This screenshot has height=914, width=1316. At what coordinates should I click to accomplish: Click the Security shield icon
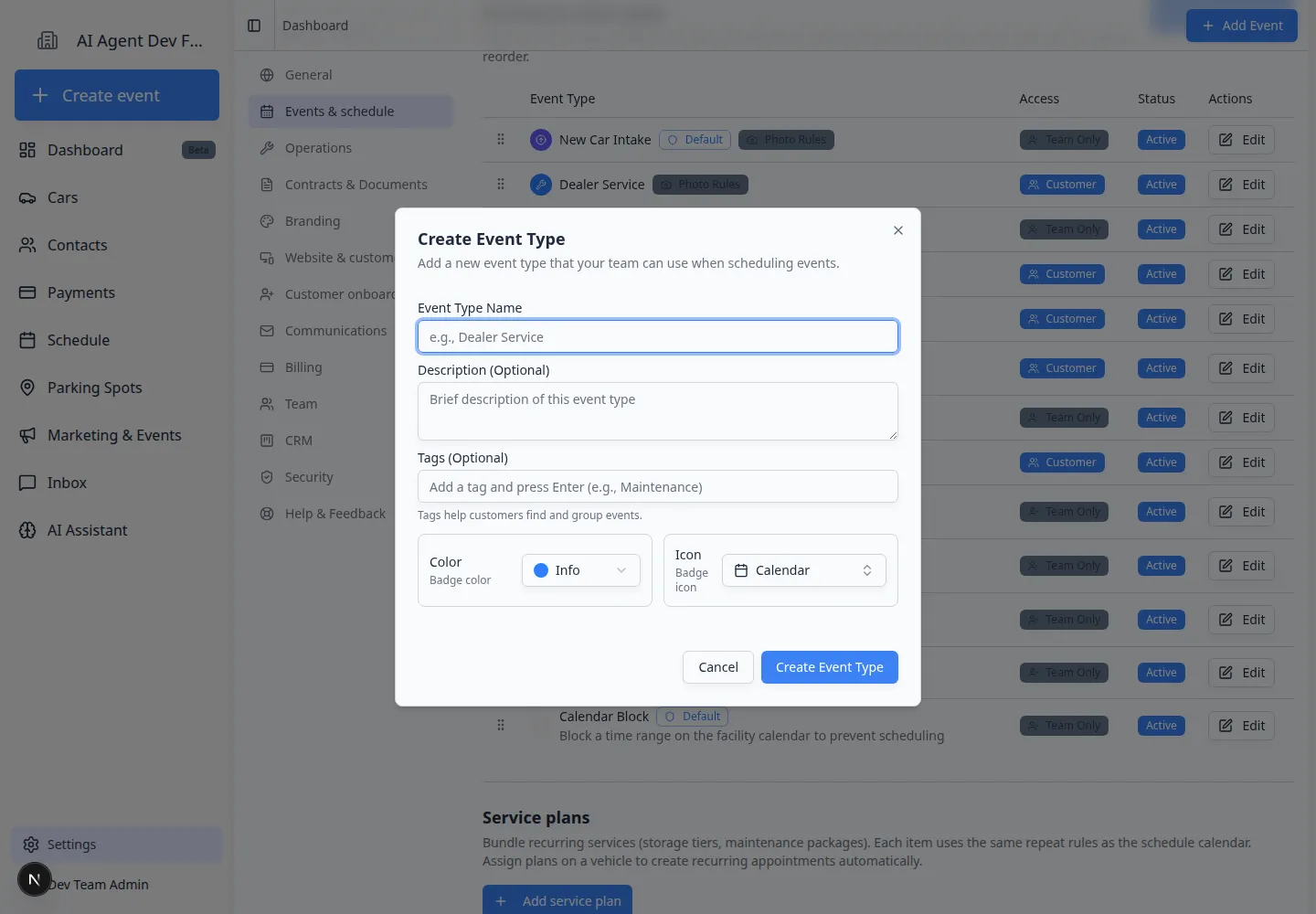[267, 477]
